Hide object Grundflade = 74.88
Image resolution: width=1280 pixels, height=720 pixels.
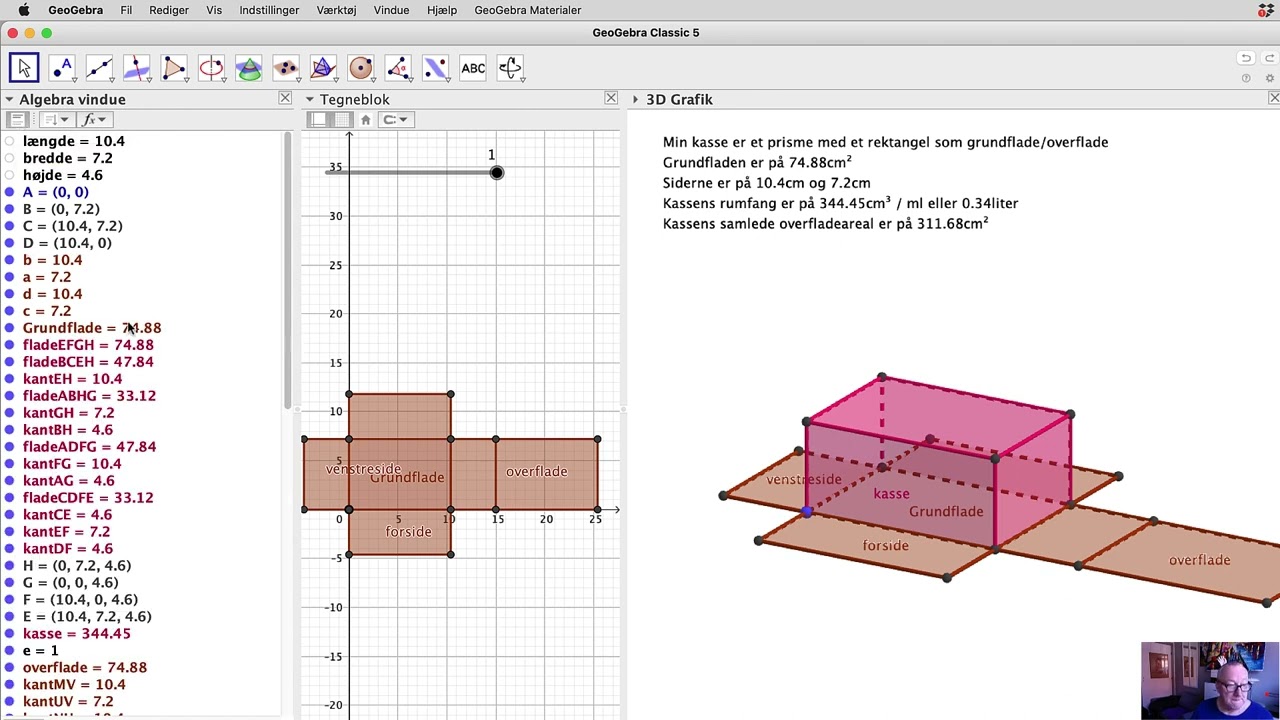coord(10,328)
